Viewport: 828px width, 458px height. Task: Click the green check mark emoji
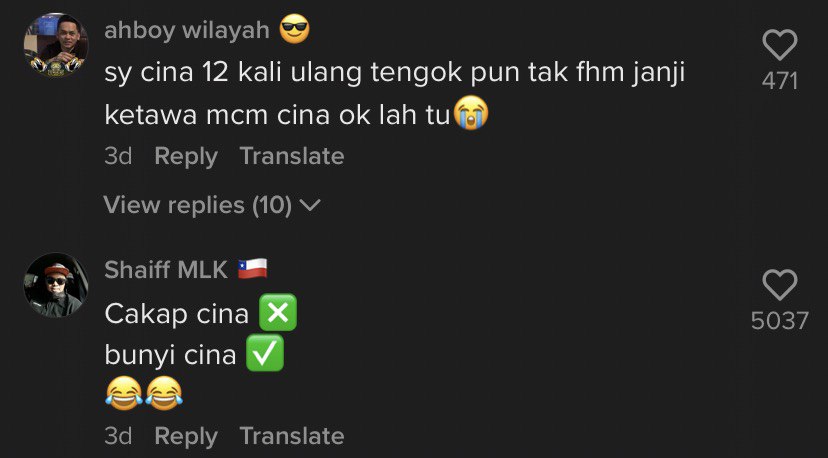click(x=265, y=353)
